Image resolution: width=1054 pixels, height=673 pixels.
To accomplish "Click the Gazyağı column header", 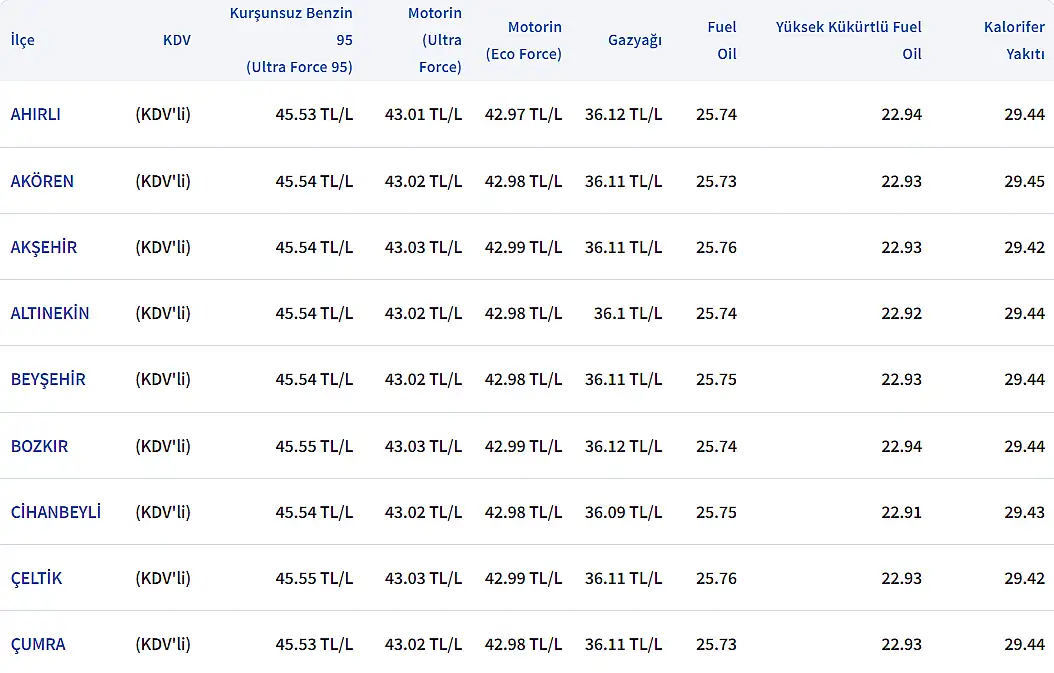I will pyautogui.click(x=634, y=40).
